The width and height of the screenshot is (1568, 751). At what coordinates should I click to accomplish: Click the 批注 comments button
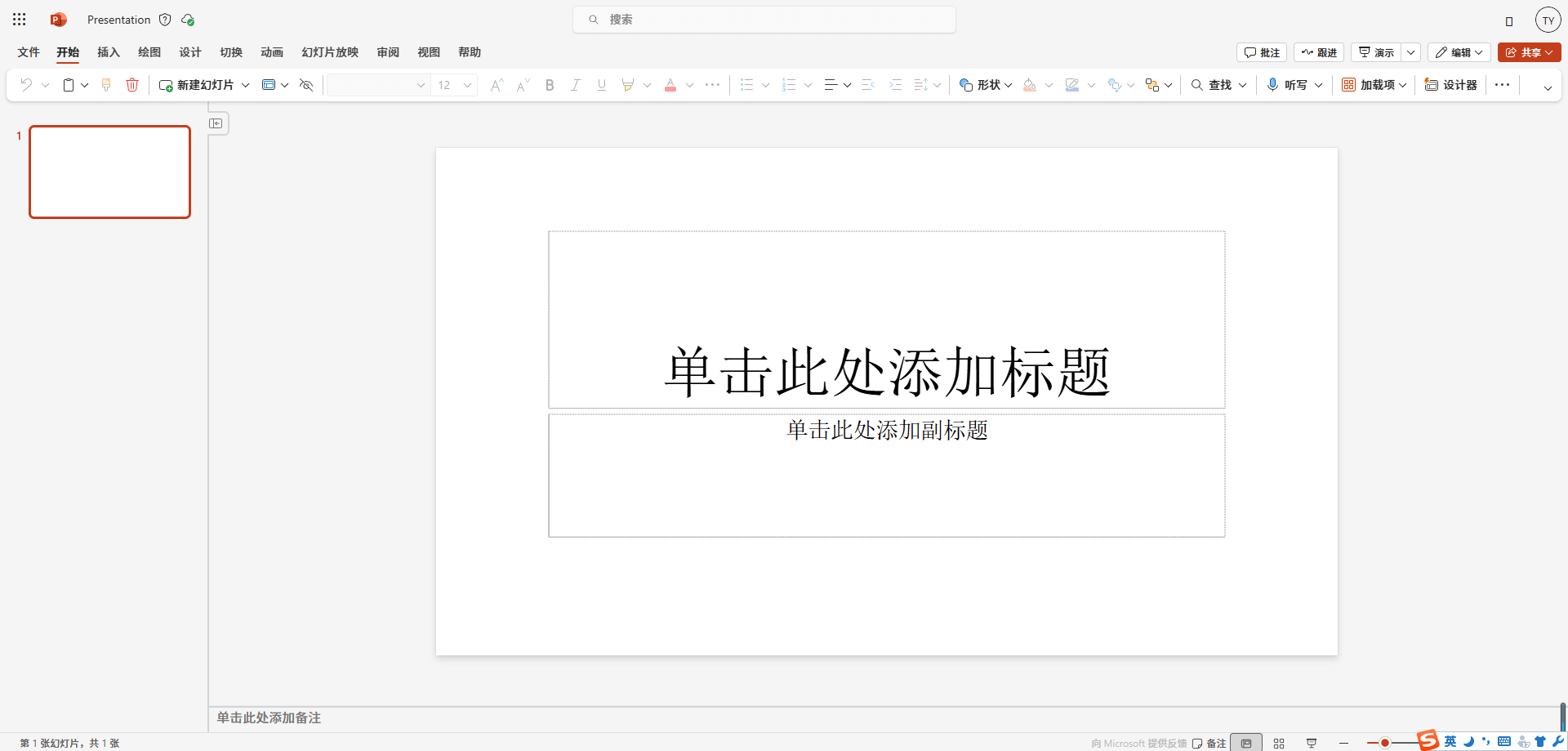click(1262, 52)
